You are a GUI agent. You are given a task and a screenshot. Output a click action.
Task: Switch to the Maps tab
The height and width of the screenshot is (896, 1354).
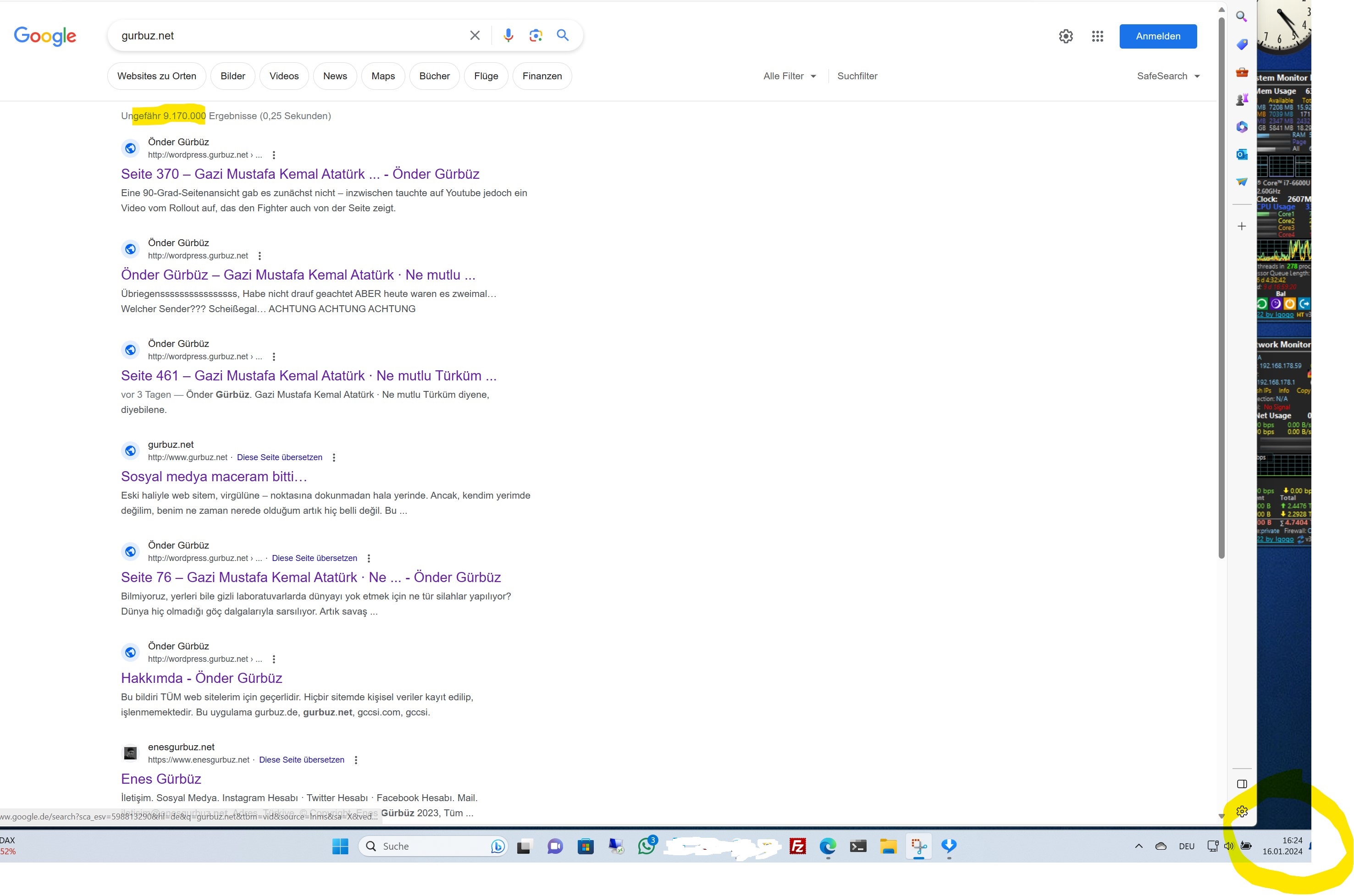point(383,76)
